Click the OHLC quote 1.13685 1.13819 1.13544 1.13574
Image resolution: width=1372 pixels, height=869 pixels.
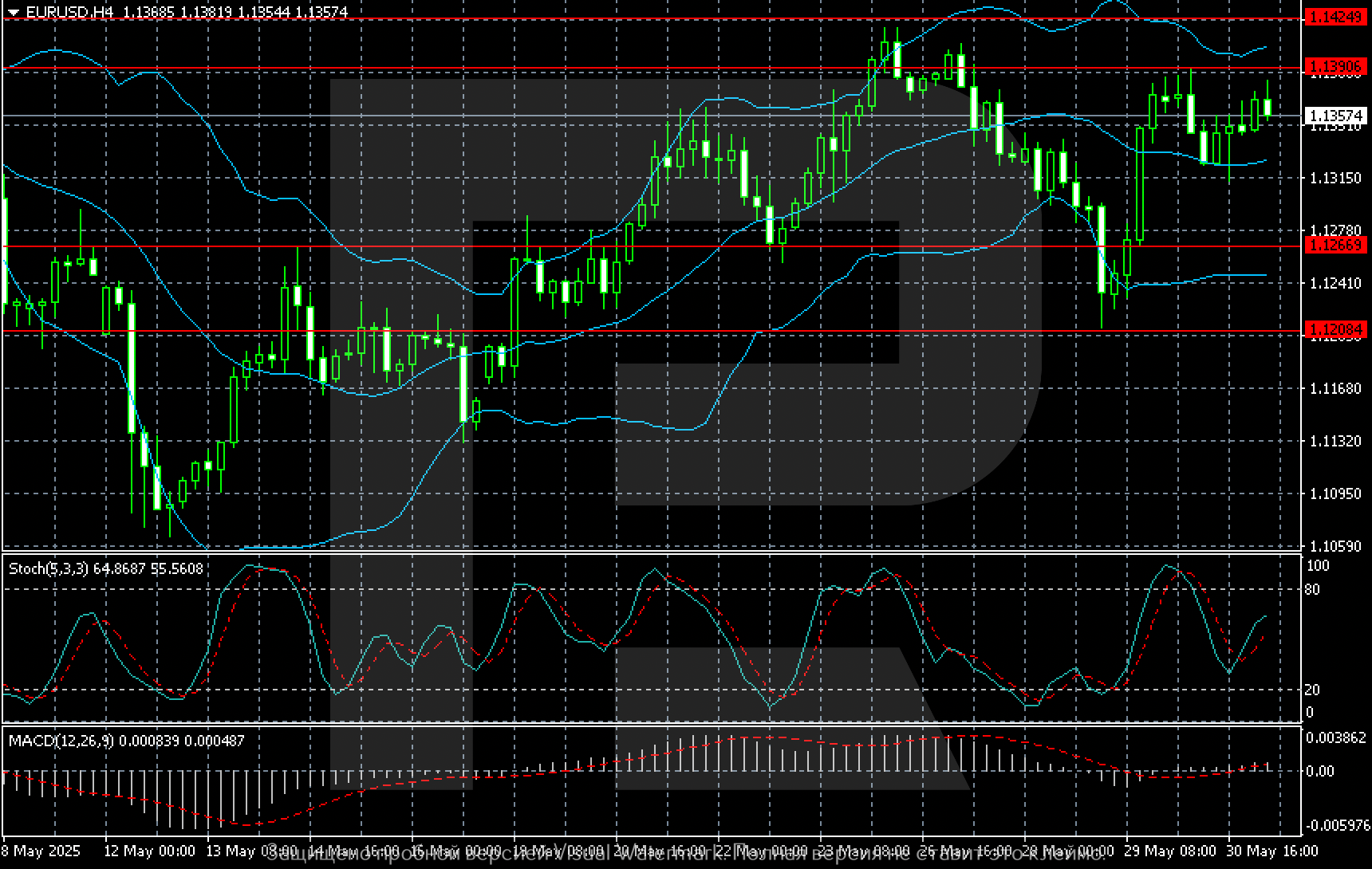(235, 13)
